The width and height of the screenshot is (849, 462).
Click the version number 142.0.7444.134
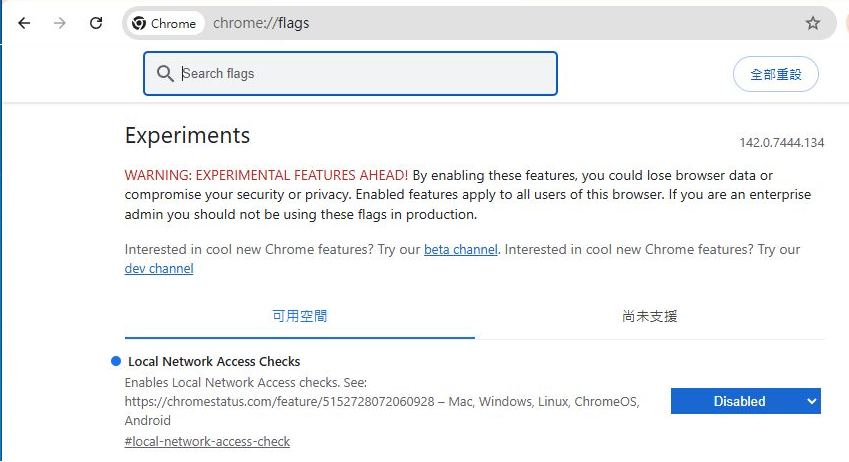[x=781, y=143]
